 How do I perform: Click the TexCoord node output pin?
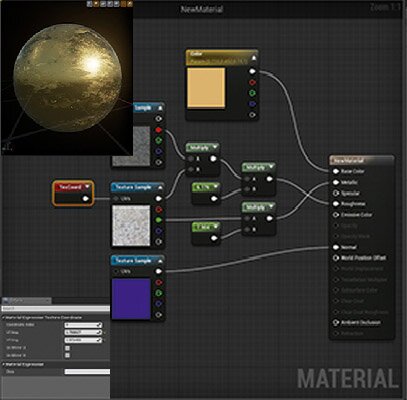86,199
